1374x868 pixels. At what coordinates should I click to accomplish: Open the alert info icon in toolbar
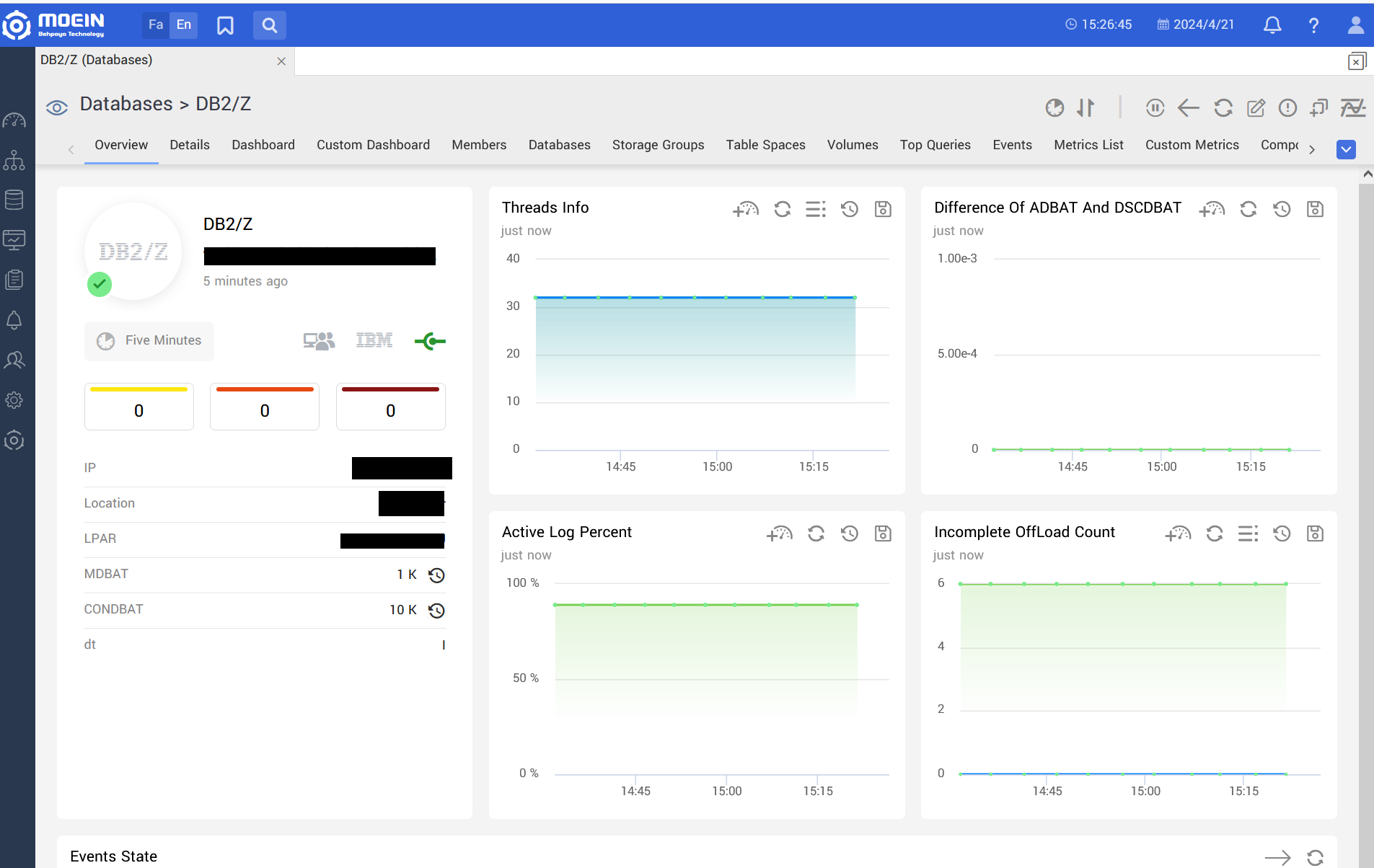point(1287,108)
